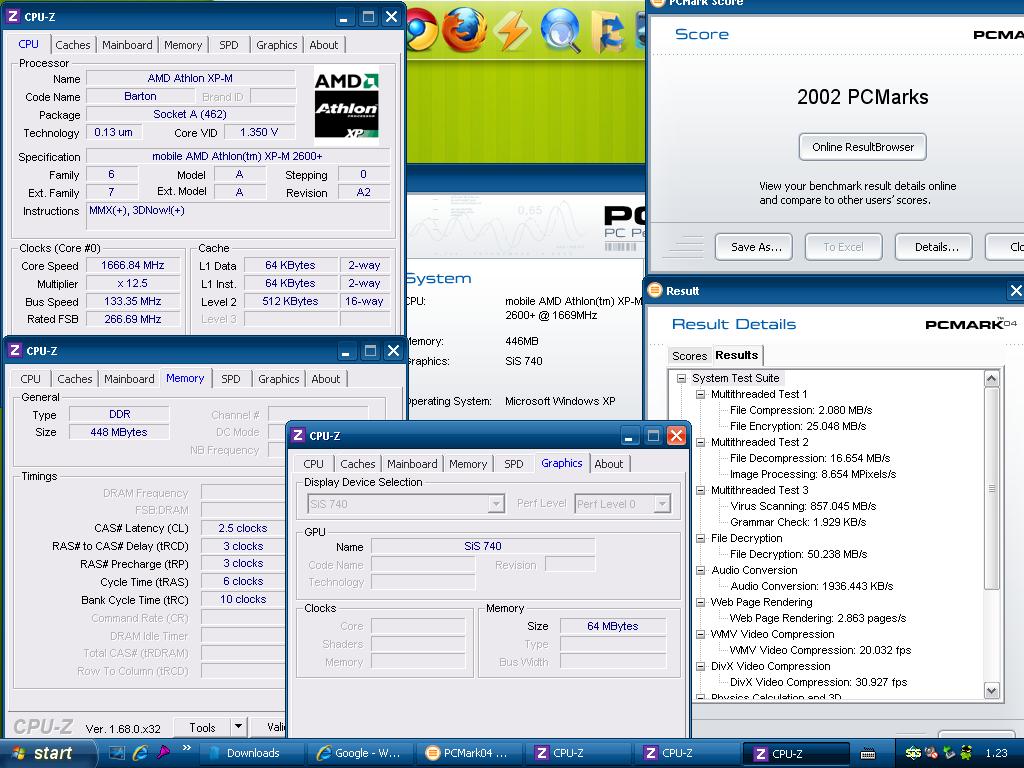The image size is (1024, 768).
Task: Click the system clock showing 1.23
Action: point(996,753)
